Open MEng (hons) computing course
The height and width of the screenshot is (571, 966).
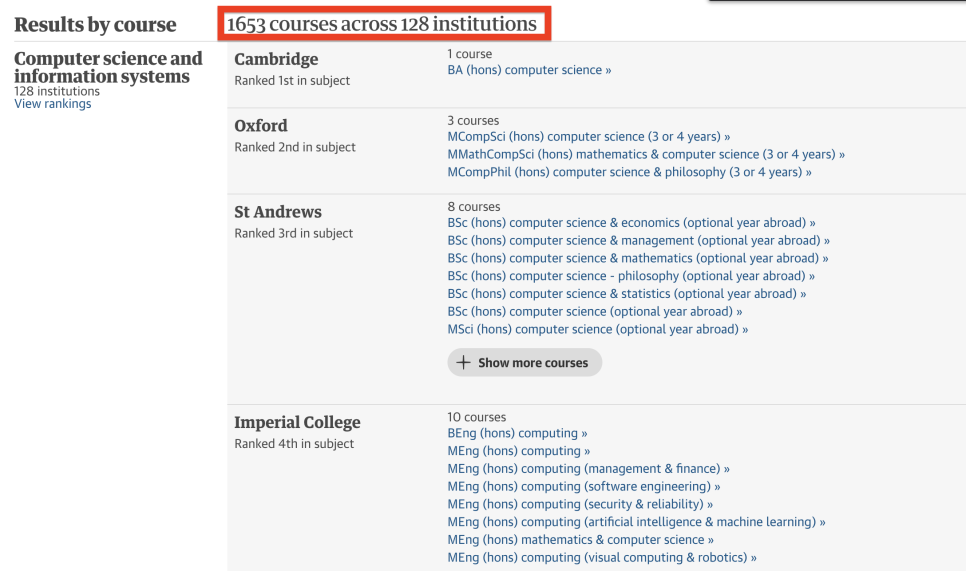point(518,452)
